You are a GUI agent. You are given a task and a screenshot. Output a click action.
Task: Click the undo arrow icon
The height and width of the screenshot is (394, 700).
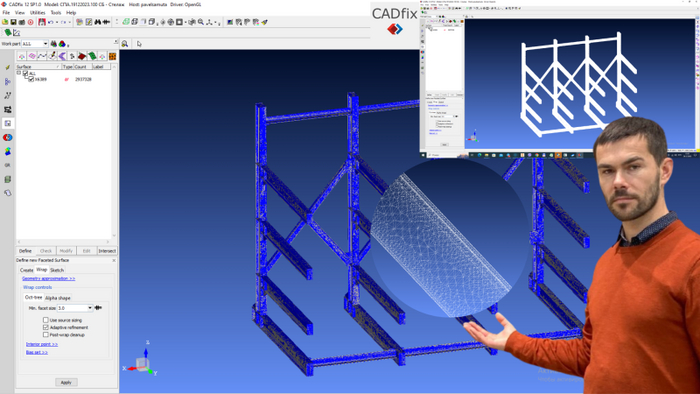(50, 22)
